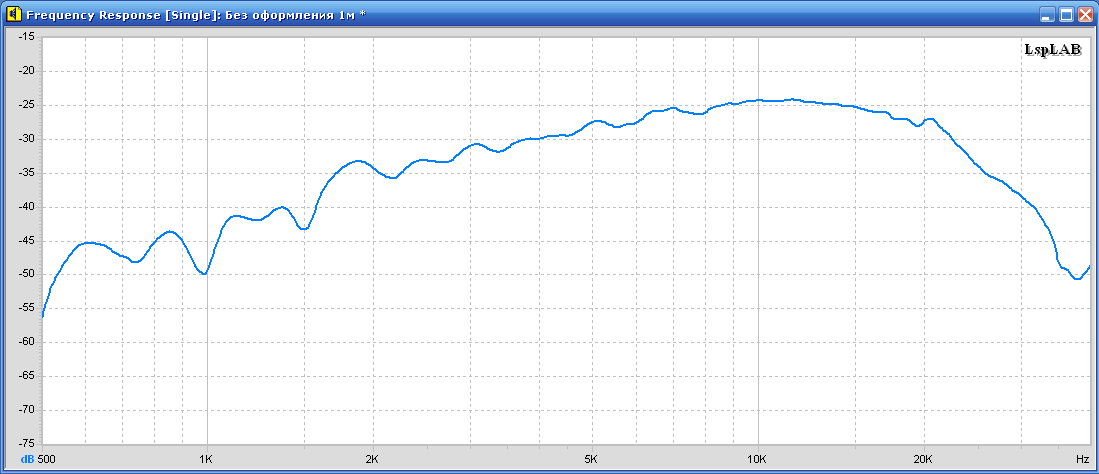This screenshot has width=1099, height=474.
Task: Click the 20K frequency axis label
Action: click(923, 459)
